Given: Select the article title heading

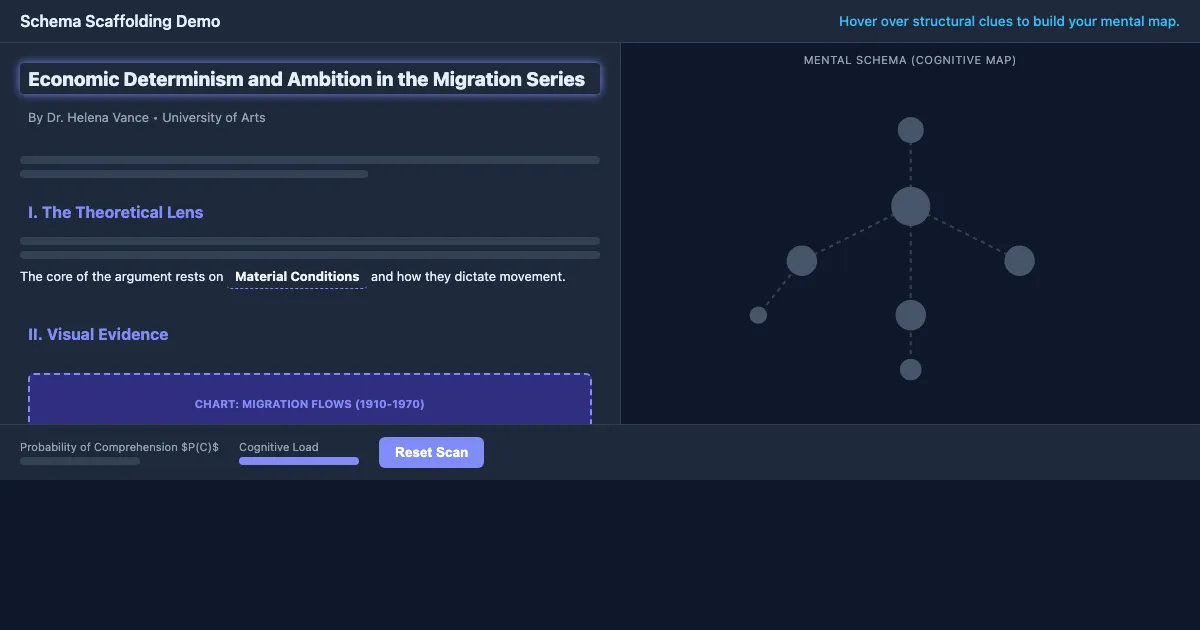Looking at the screenshot, I should point(310,79).
